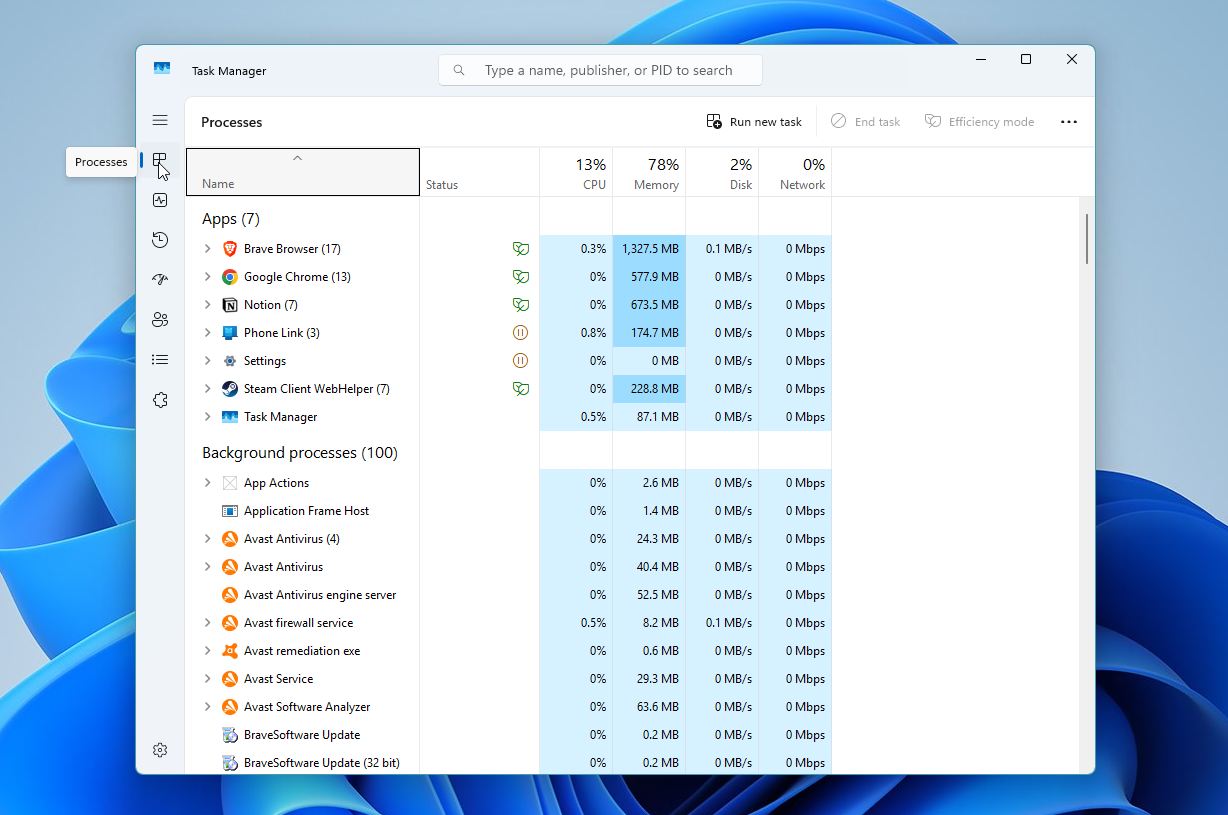This screenshot has height=815, width=1228.
Task: Select the Avast remediation exe row
Action: coord(508,651)
